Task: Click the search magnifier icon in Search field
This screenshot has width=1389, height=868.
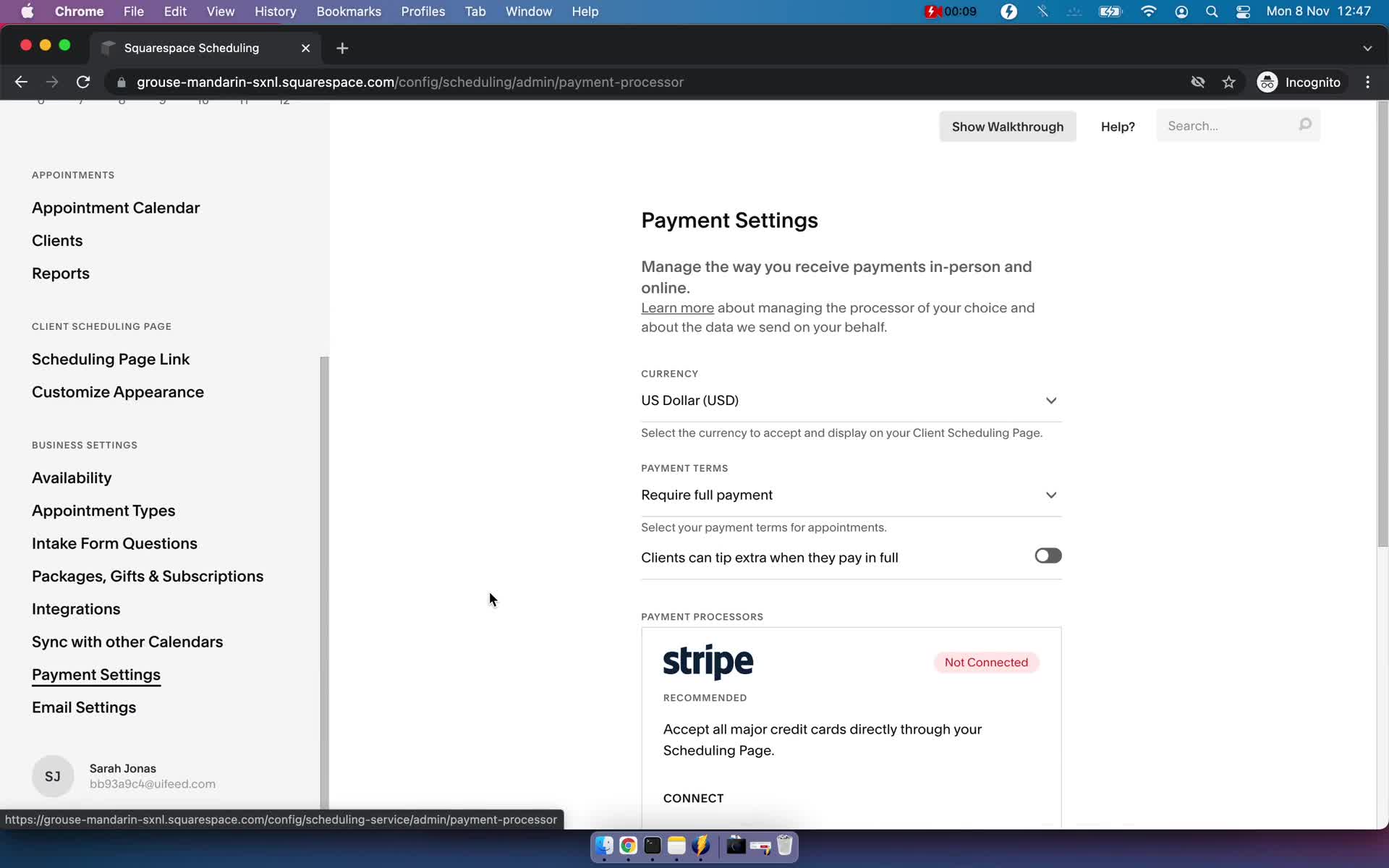Action: point(1304,125)
